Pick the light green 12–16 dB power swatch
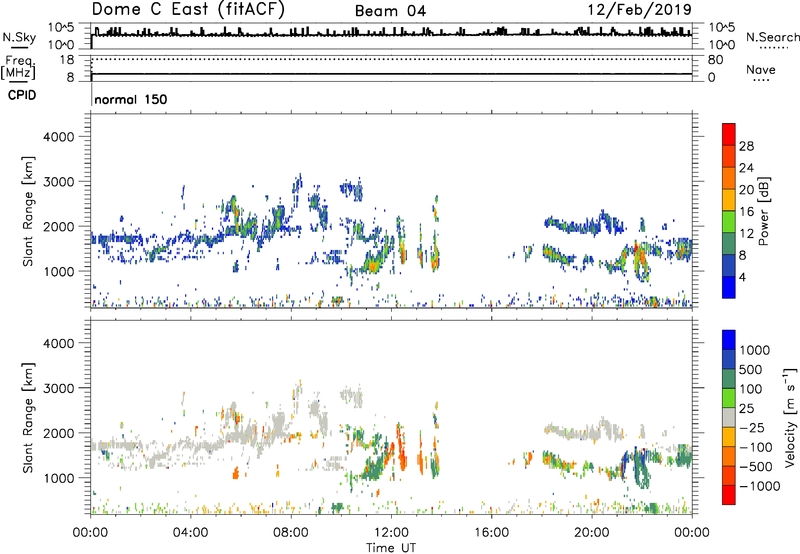800x554 pixels. (x=729, y=221)
